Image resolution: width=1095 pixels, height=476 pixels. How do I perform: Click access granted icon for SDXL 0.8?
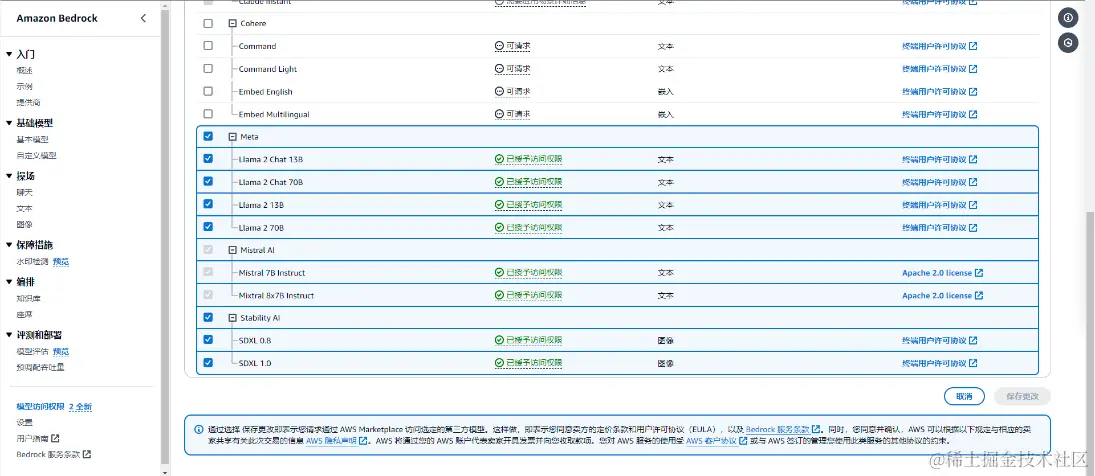pyautogui.click(x=499, y=341)
